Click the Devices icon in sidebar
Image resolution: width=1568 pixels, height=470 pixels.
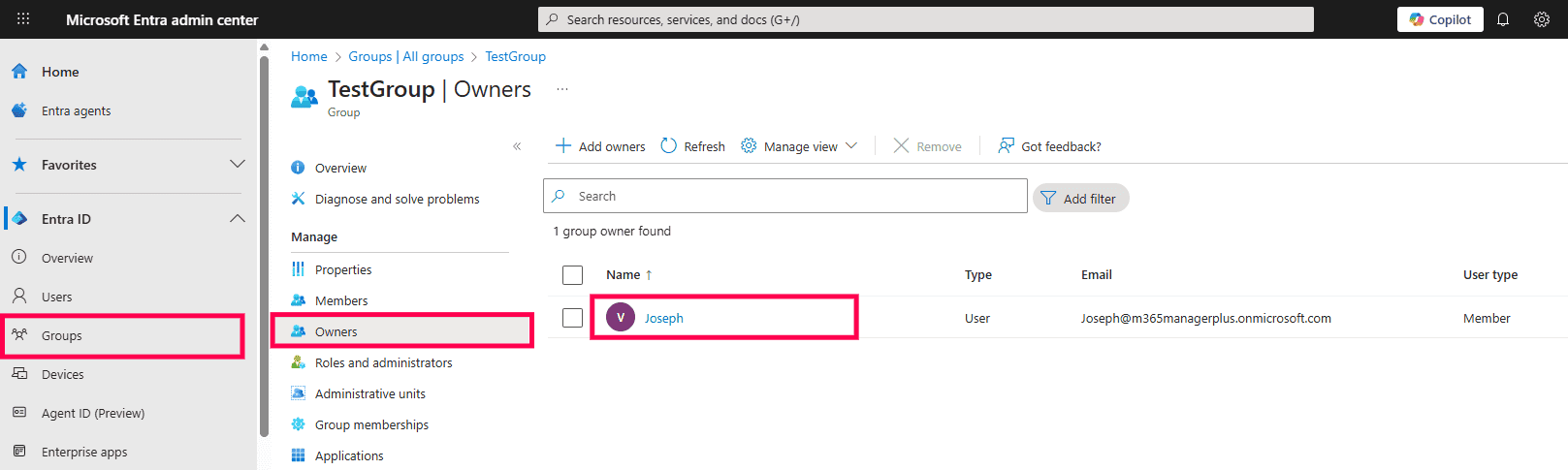coord(19,373)
